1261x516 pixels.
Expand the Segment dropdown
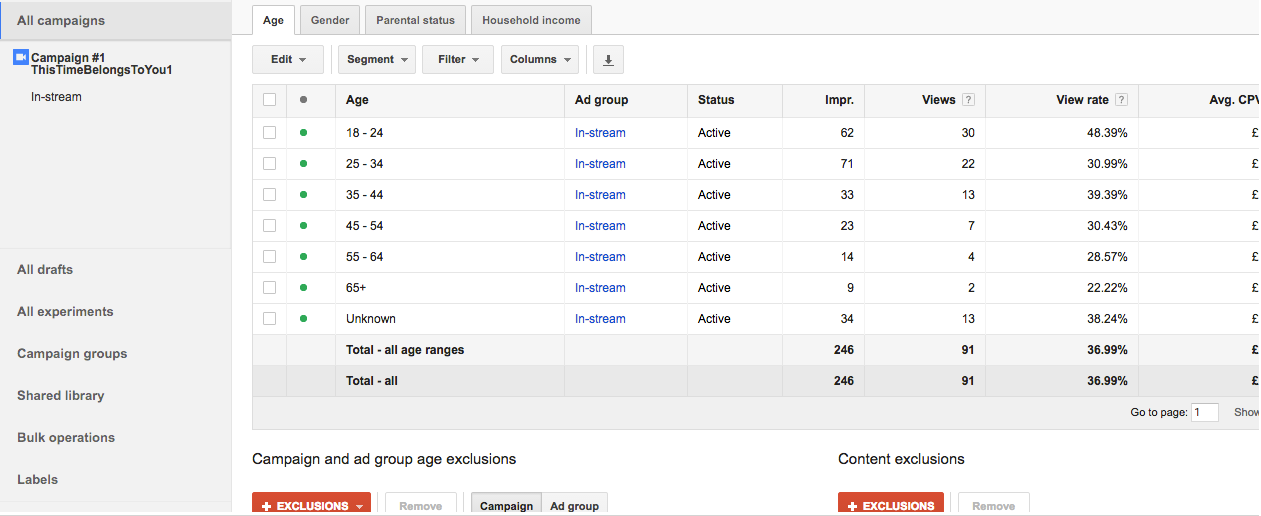pos(376,60)
